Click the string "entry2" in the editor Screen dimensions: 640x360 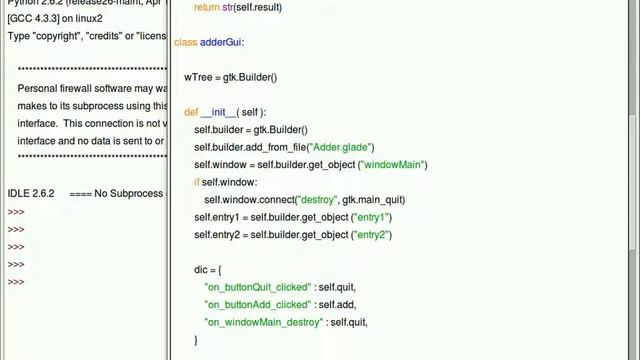pos(371,235)
